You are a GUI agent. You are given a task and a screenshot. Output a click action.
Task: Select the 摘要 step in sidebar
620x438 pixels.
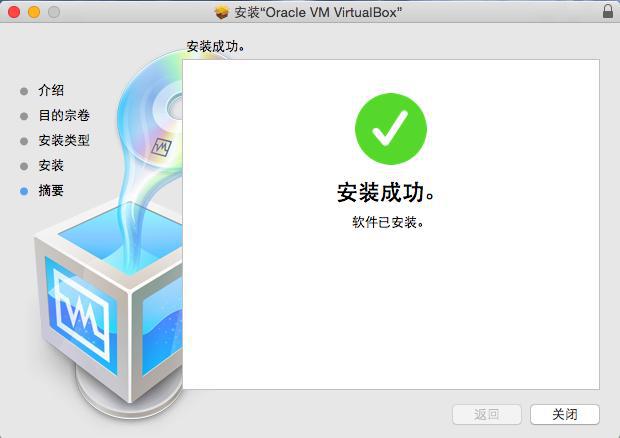[x=51, y=191]
